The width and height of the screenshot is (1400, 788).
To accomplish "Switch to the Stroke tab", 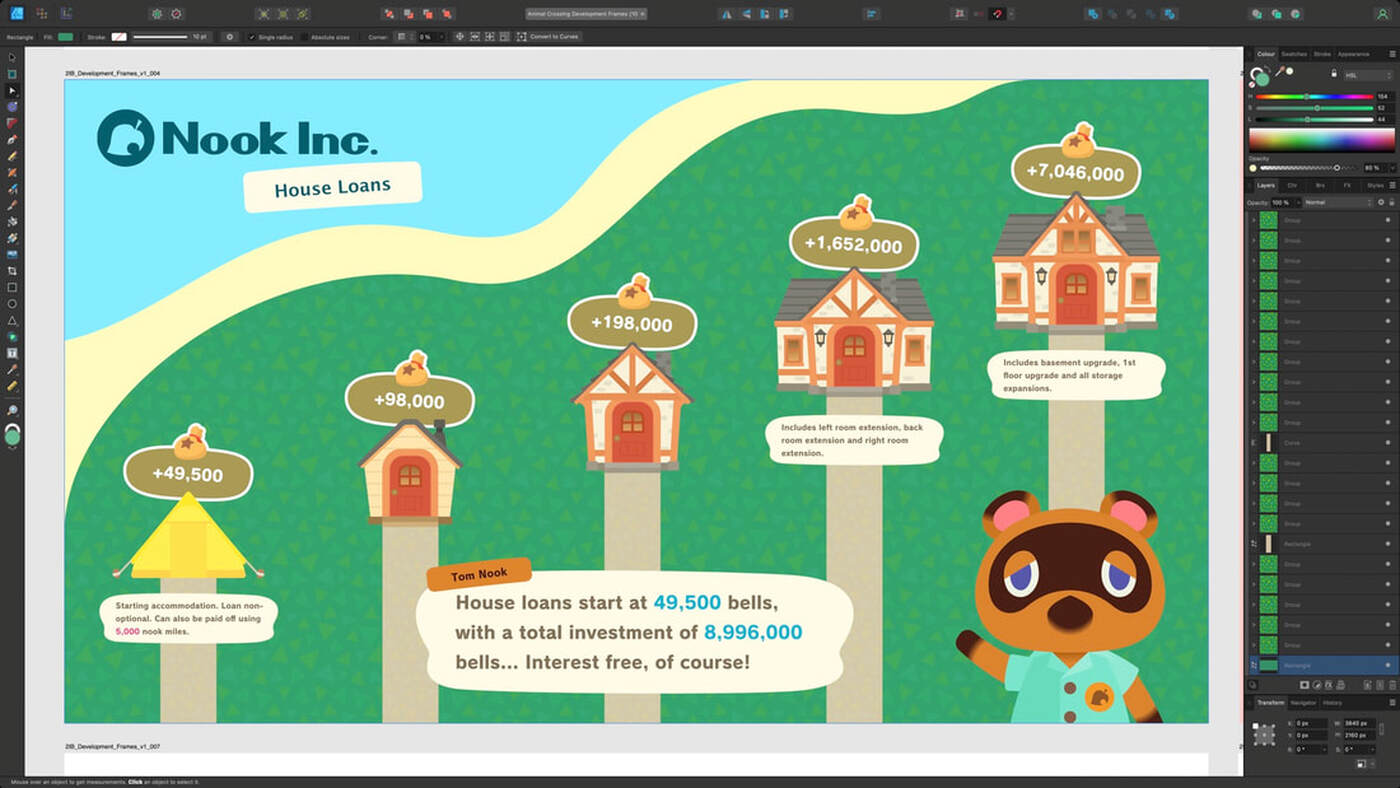I will pyautogui.click(x=1322, y=54).
